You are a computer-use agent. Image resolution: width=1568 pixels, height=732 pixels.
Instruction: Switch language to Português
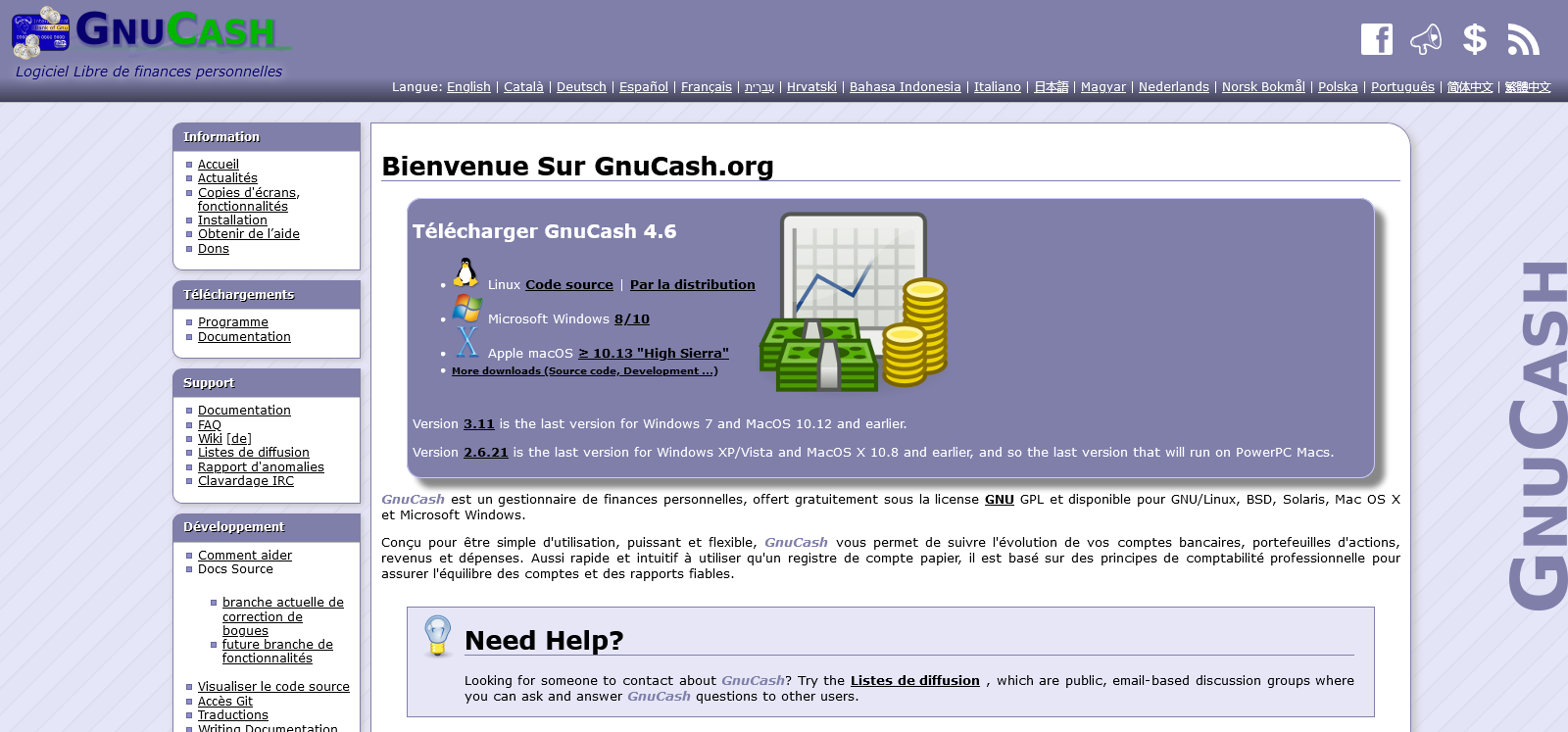[1402, 87]
